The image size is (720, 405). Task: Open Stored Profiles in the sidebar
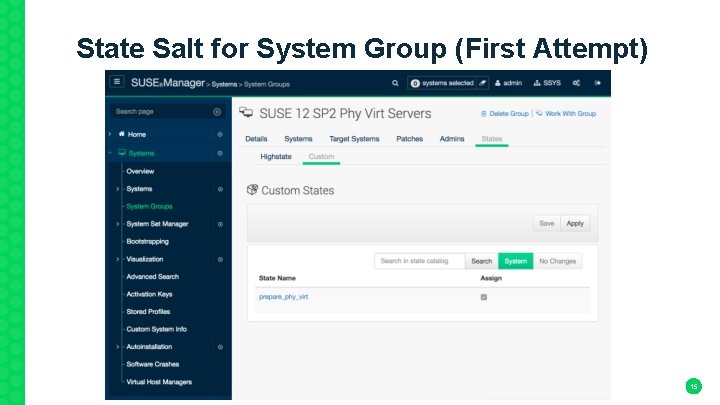(x=148, y=312)
